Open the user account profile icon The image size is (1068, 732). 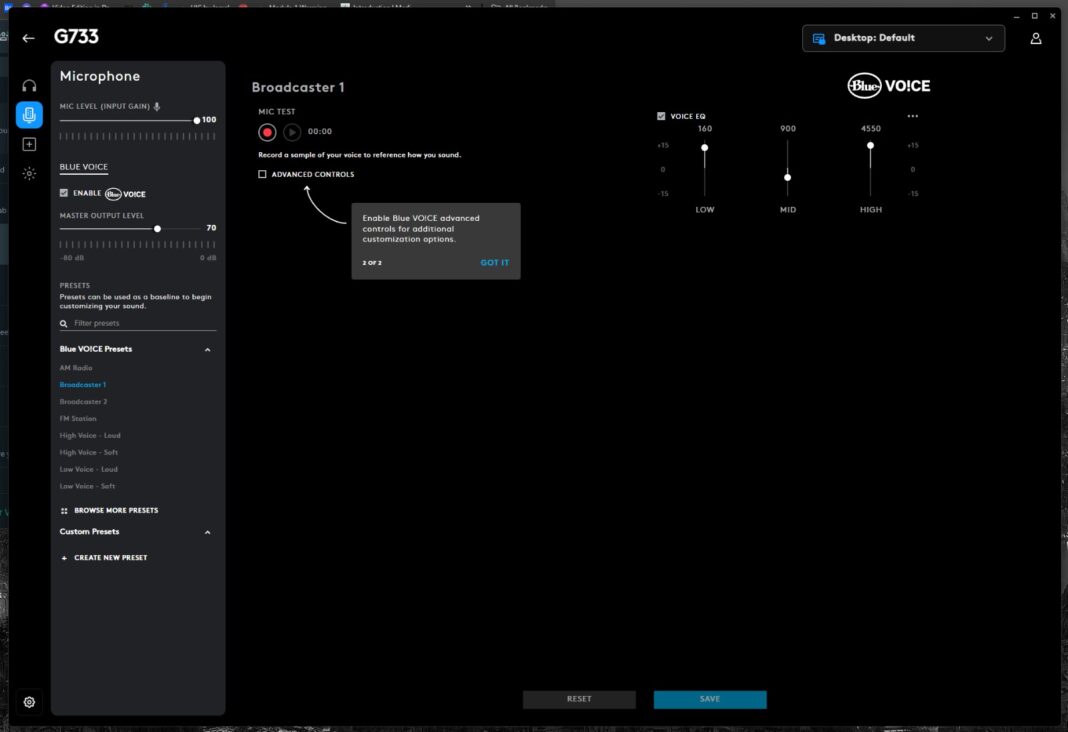pos(1036,39)
